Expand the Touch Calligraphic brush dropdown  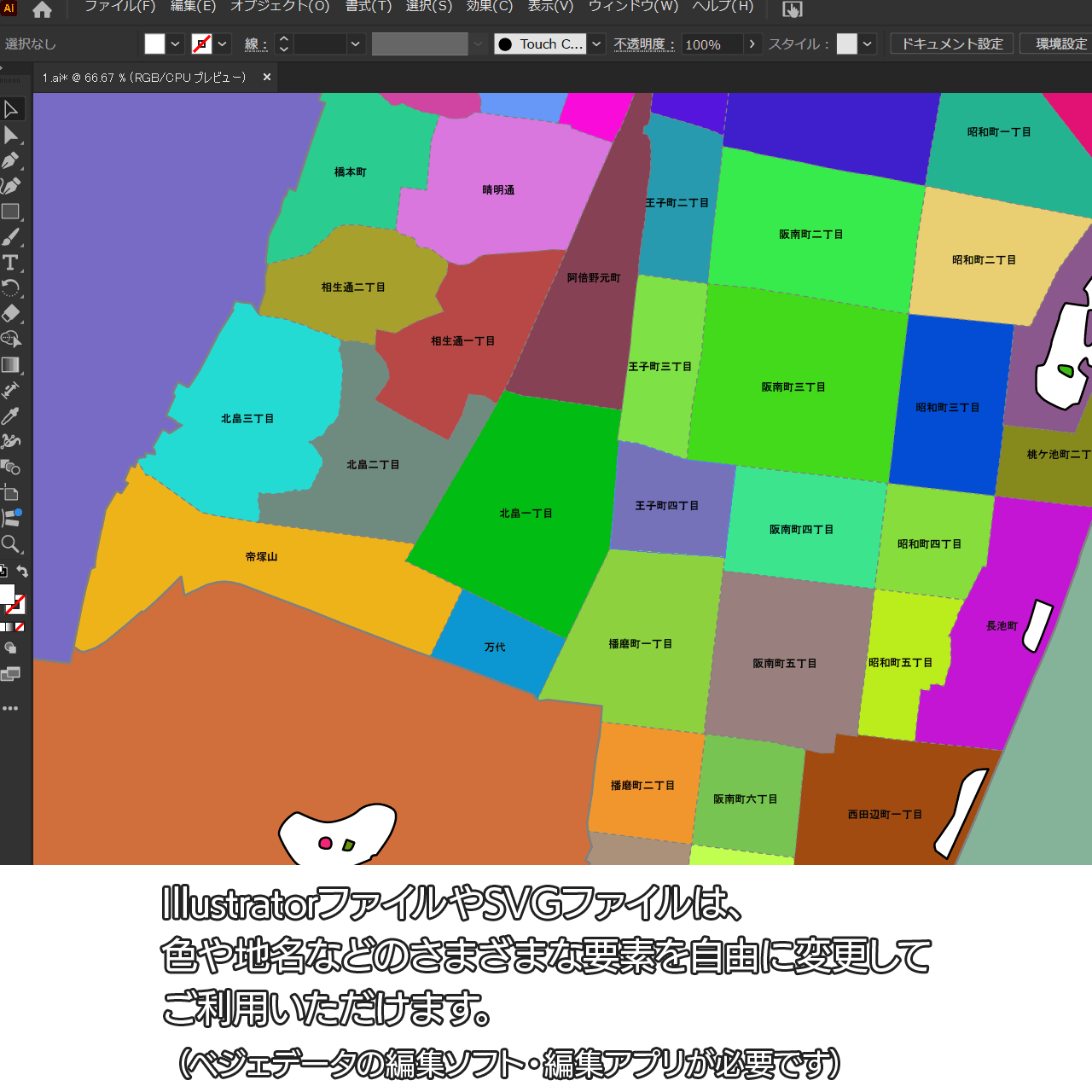597,44
